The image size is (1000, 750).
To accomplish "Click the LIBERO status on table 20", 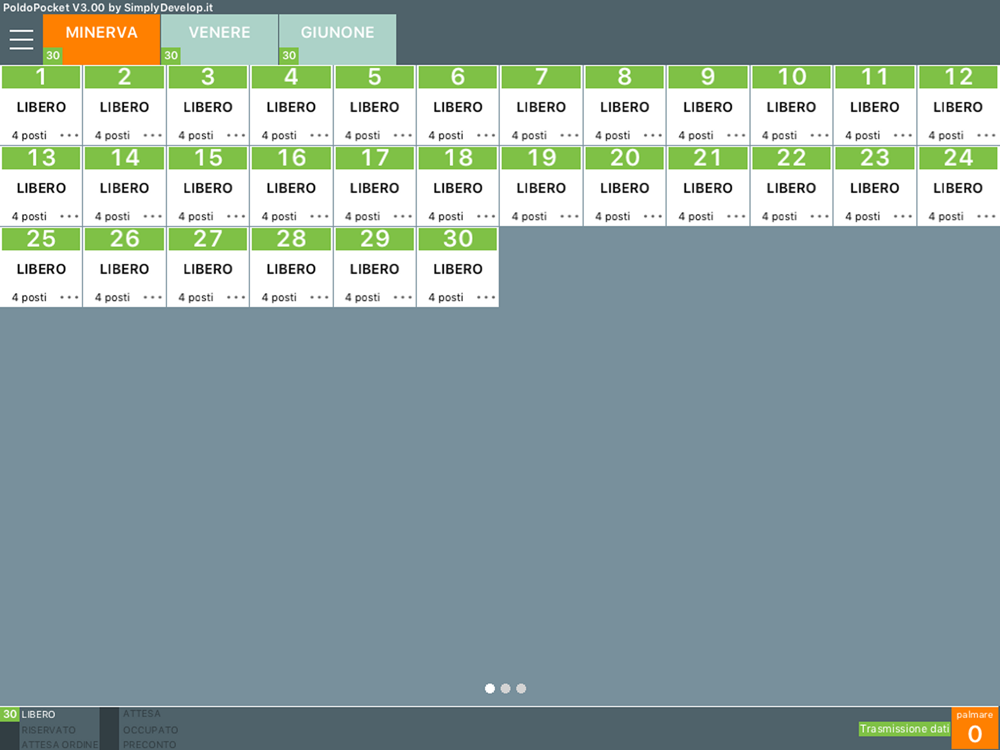I will (624, 188).
